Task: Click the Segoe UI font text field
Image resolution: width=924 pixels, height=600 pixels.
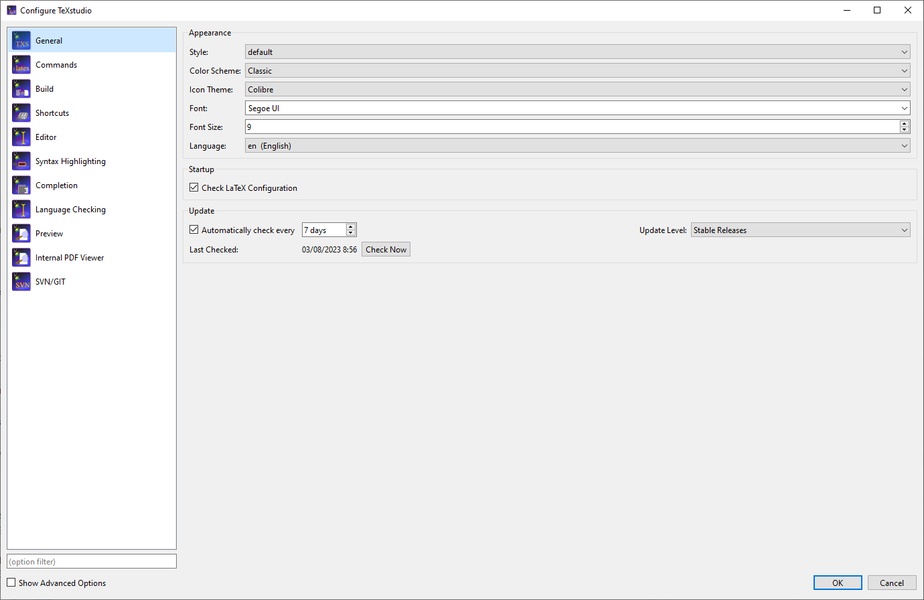Action: [572, 108]
